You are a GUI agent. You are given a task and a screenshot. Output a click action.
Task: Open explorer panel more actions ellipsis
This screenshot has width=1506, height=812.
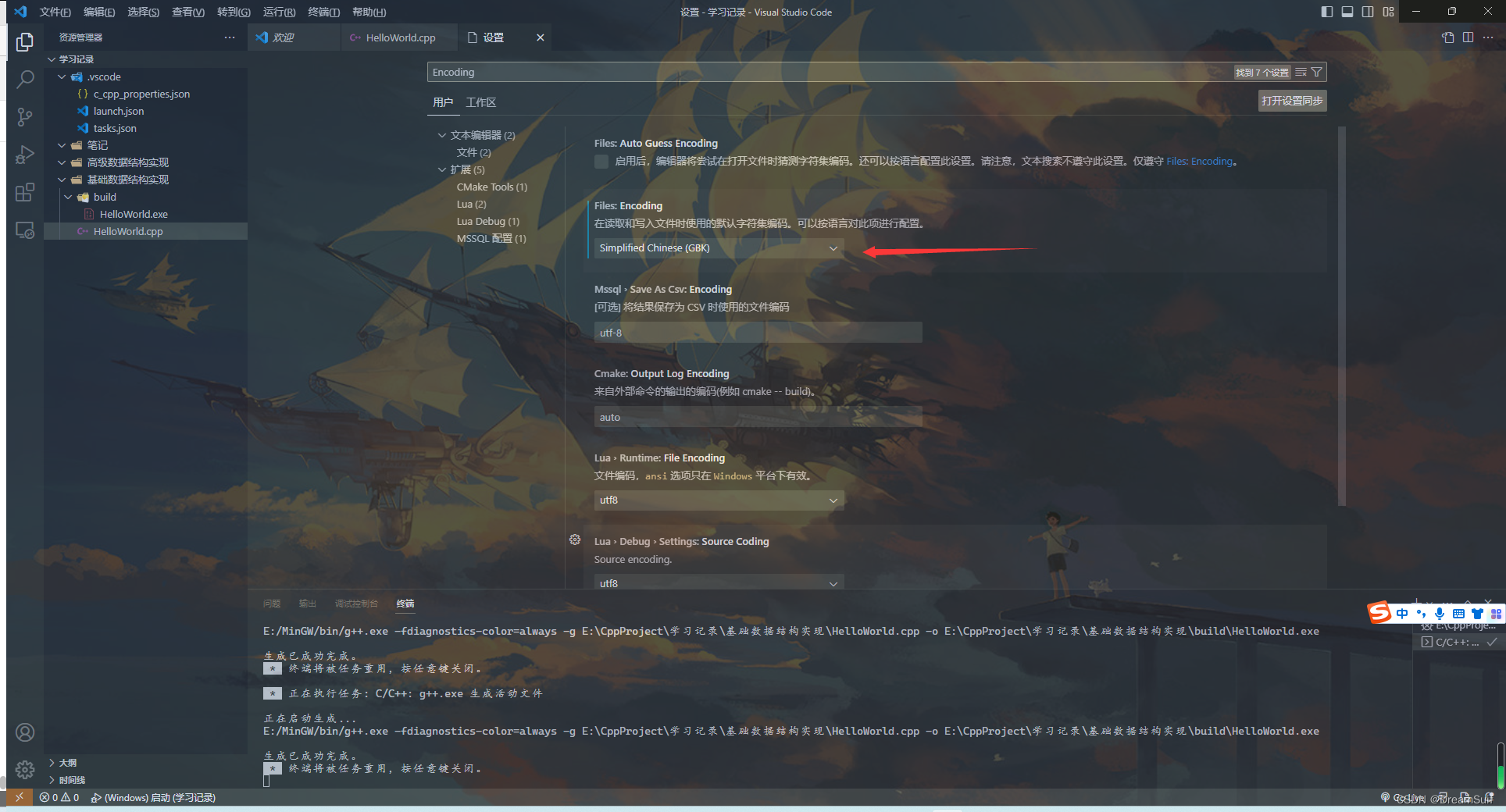click(230, 37)
